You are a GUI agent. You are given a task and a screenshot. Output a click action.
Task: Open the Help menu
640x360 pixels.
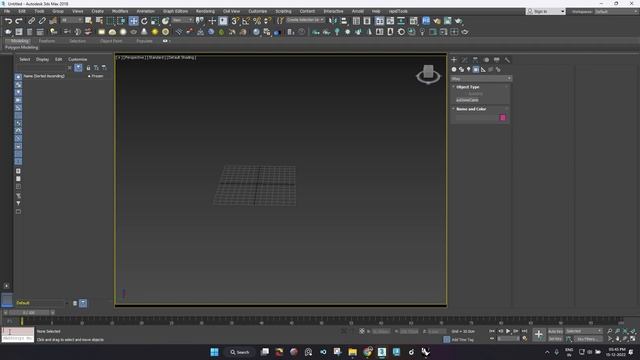[x=376, y=11]
